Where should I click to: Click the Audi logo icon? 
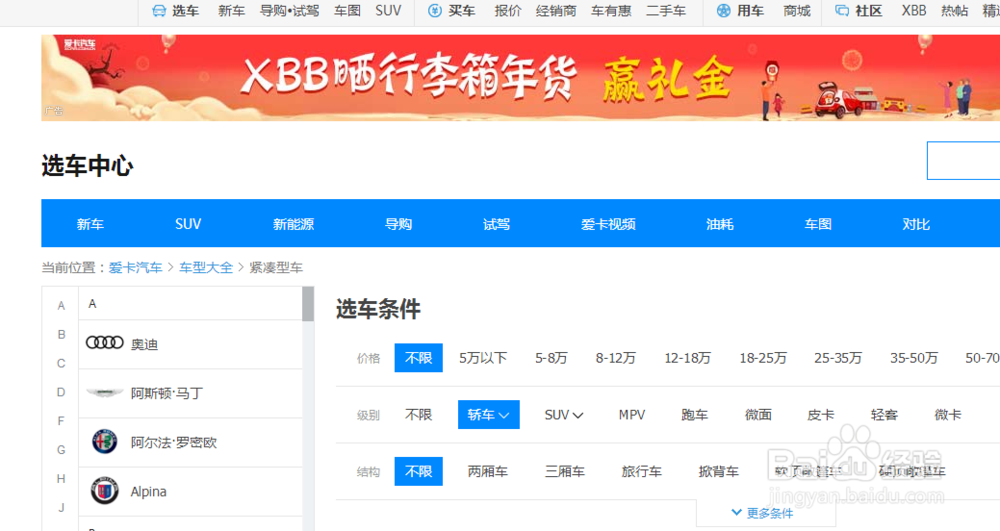point(105,343)
